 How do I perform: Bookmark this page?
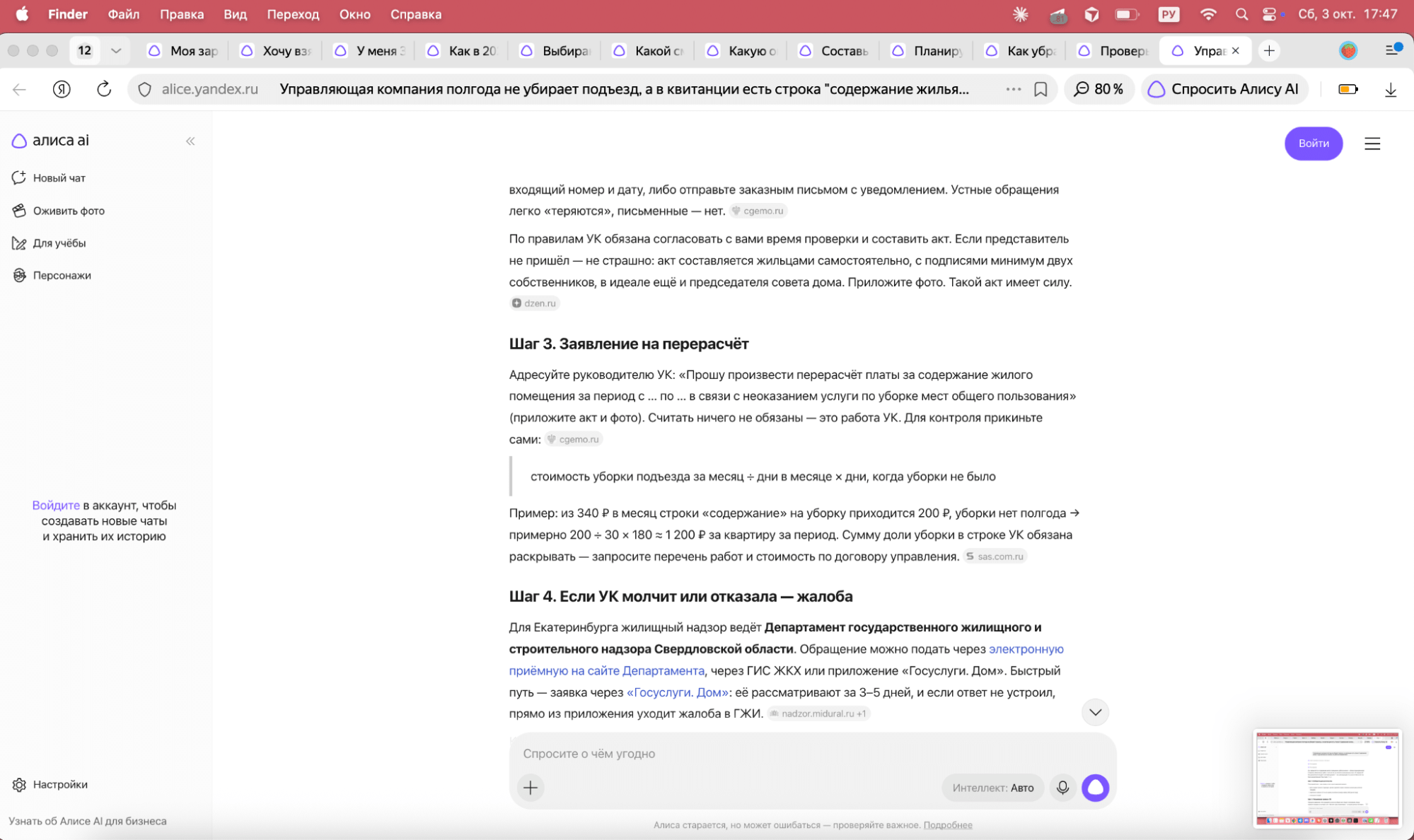tap(1041, 89)
